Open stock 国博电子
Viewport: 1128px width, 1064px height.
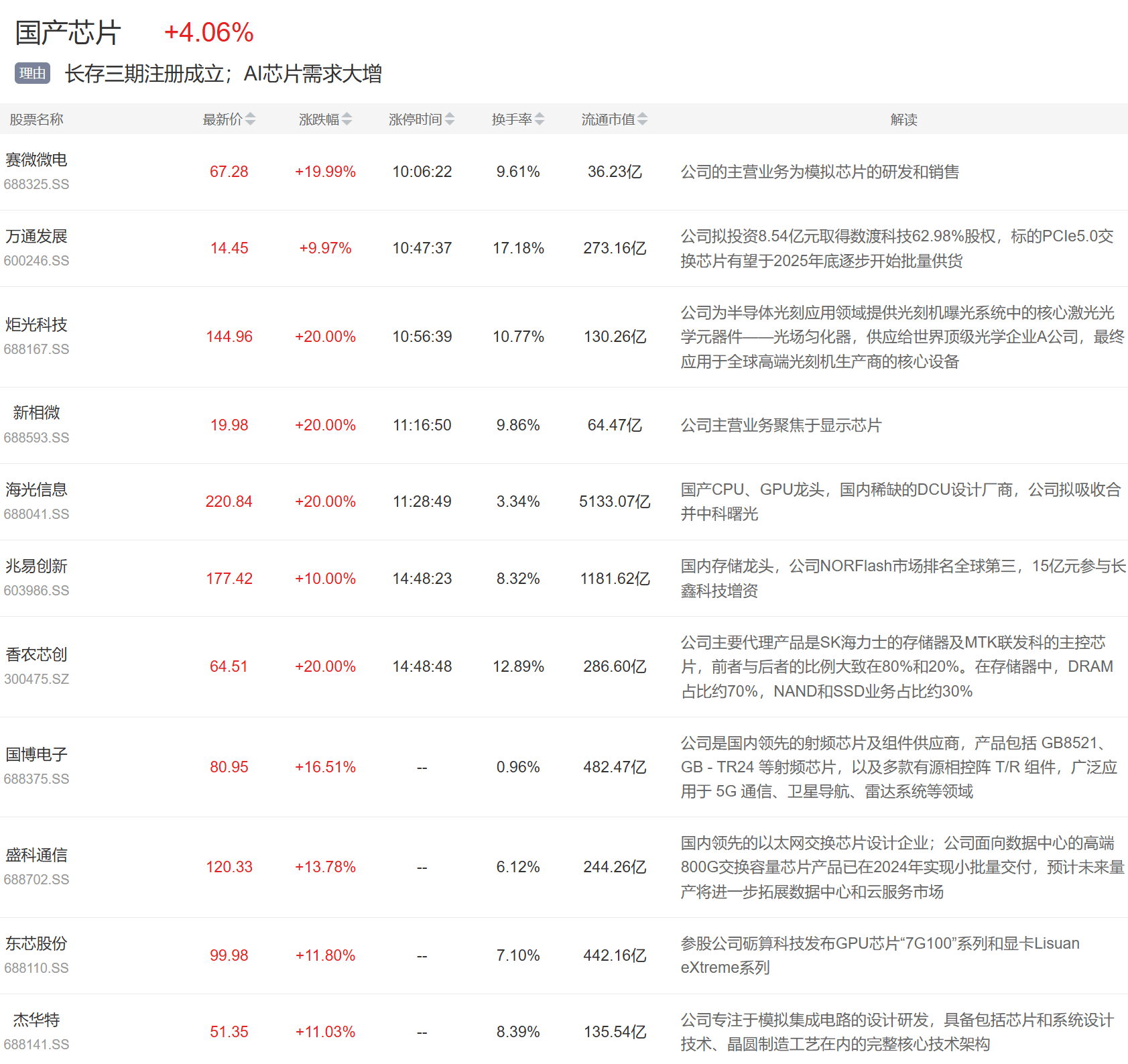[36, 754]
